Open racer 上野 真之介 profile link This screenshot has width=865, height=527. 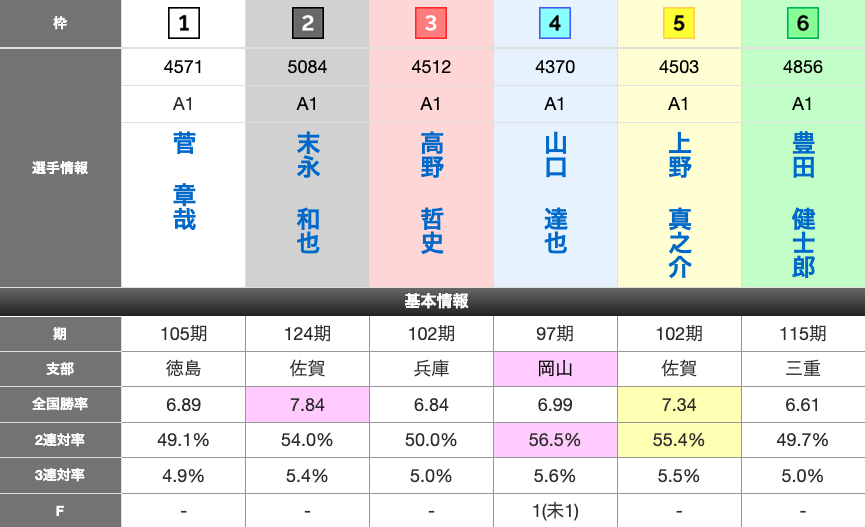(679, 205)
